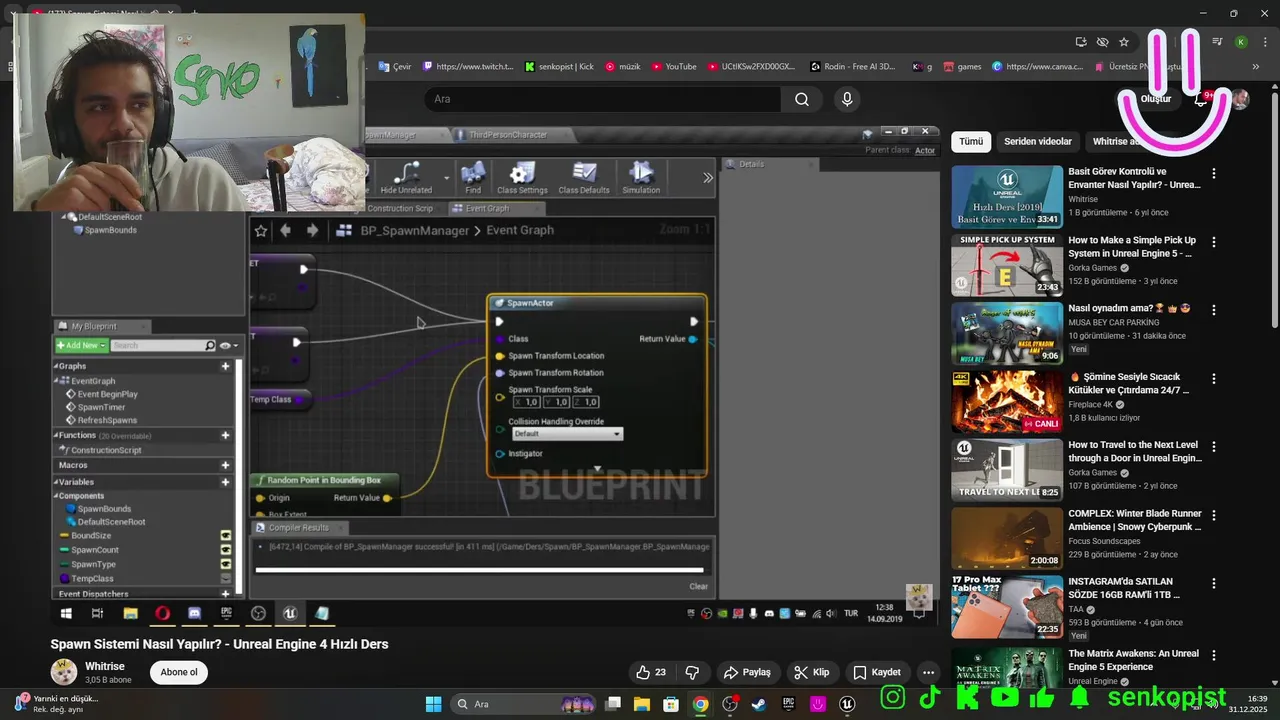
Task: Dislike the video with thumbs-down button
Action: click(x=692, y=672)
